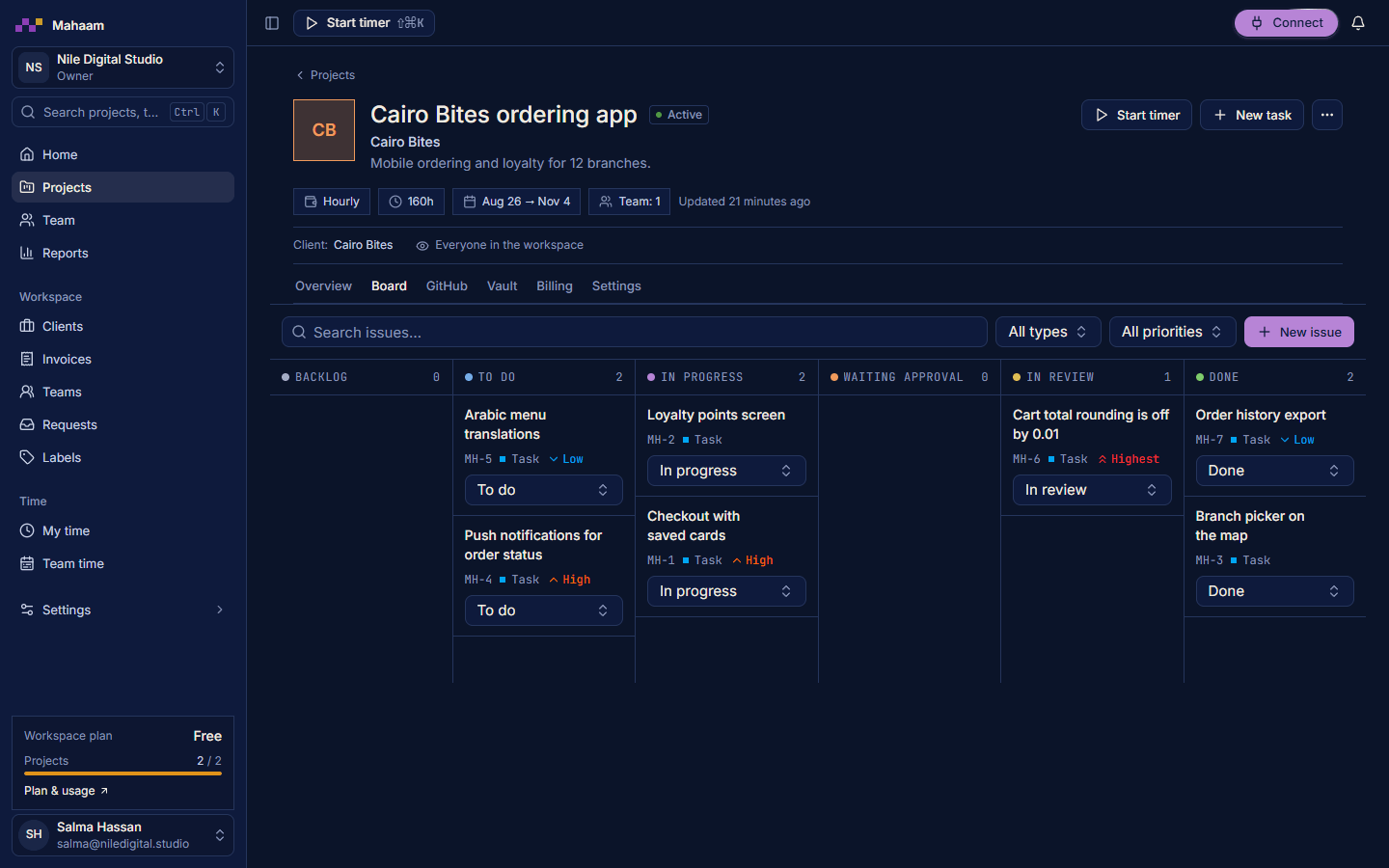
Task: Open the three-dot project menu
Action: [x=1327, y=115]
